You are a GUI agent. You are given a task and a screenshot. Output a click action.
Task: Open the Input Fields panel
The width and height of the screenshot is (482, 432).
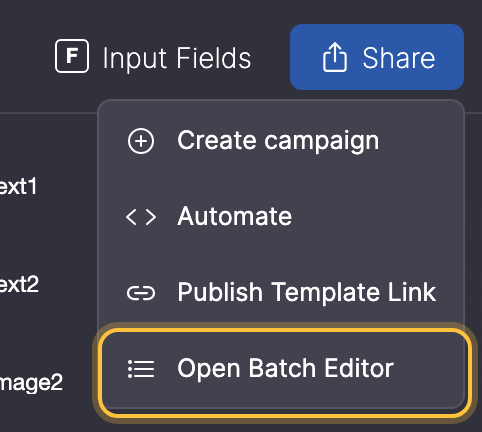tap(153, 57)
